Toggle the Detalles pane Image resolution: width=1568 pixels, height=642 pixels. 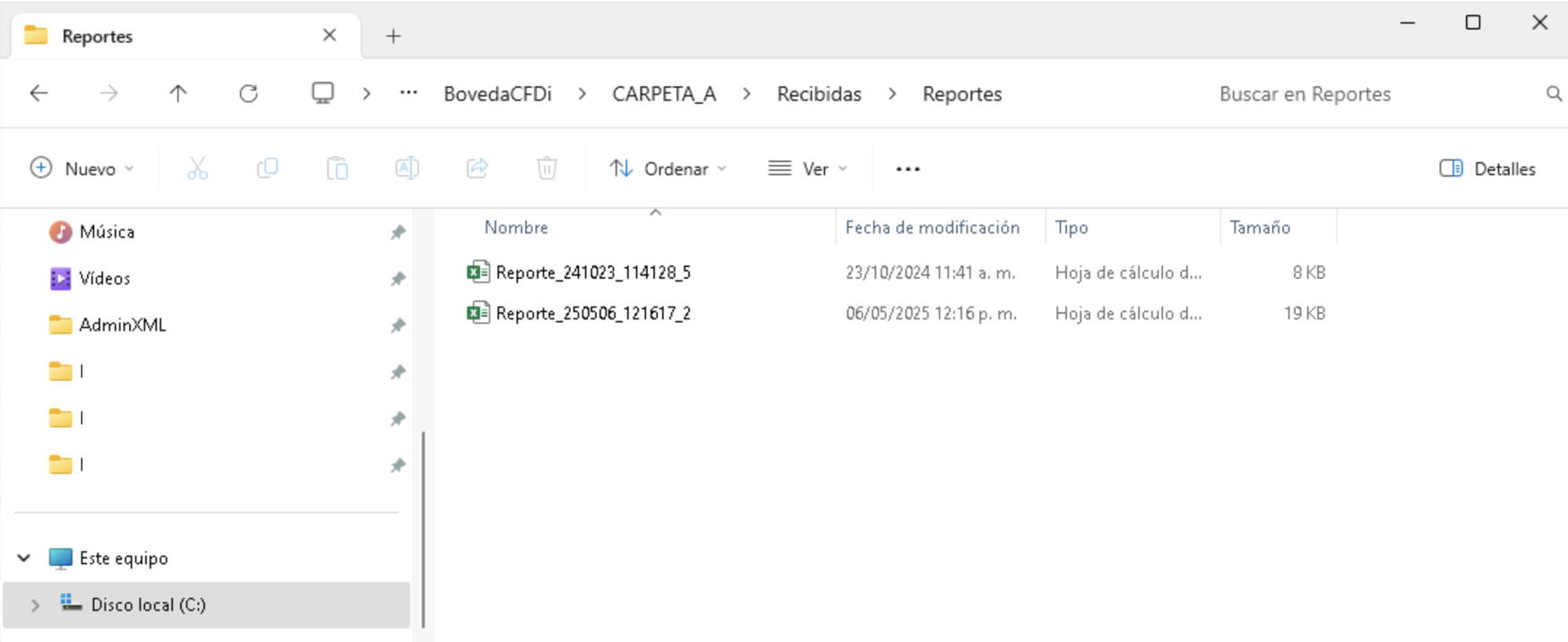(x=1487, y=169)
